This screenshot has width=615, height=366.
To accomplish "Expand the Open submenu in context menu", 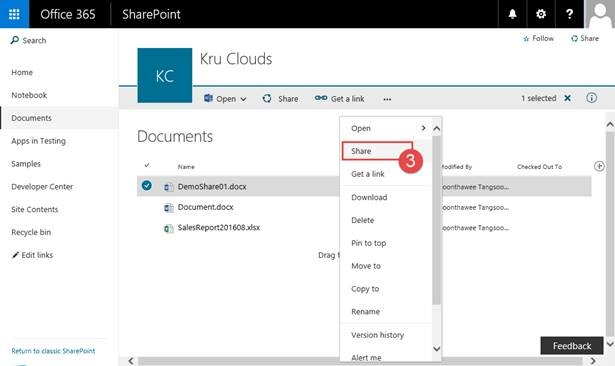I will click(x=423, y=128).
